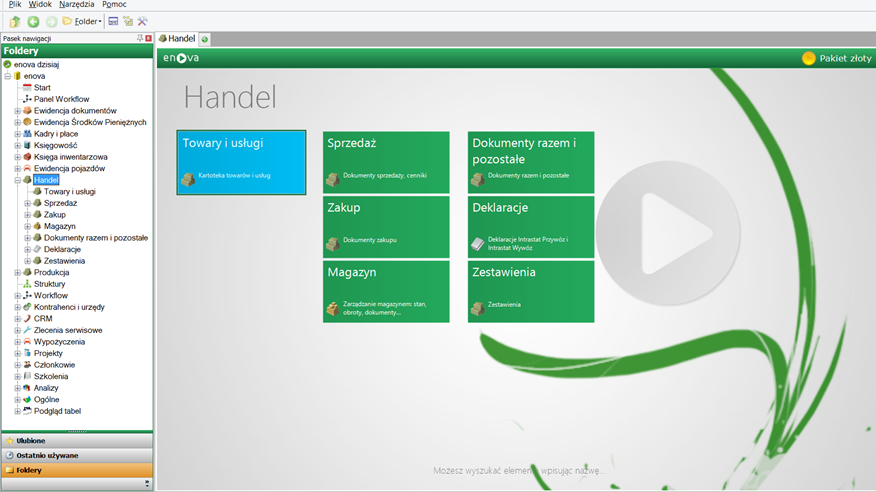Go back with the green back arrow
The image size is (876, 492).
click(34, 21)
